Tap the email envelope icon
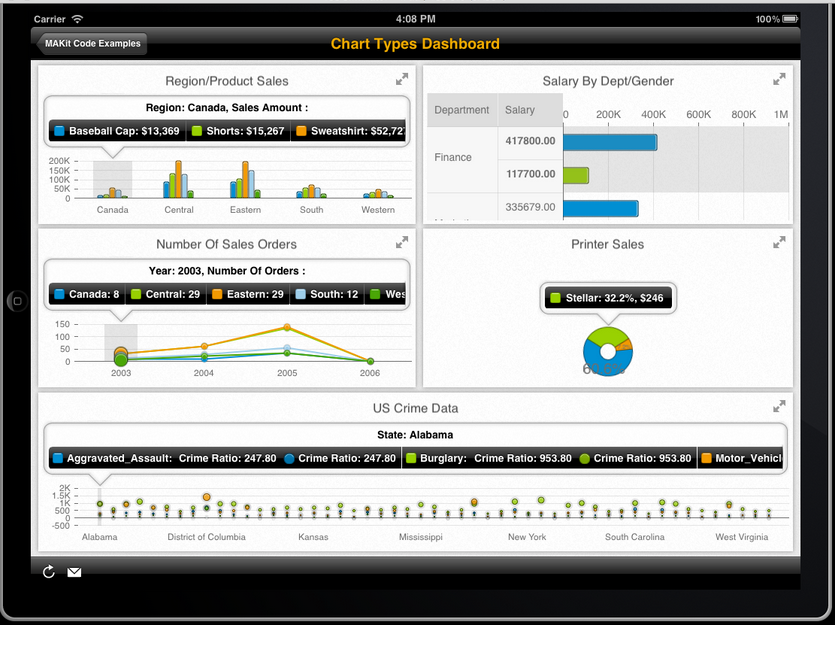Screen dimensions: 836x664 click(x=74, y=572)
